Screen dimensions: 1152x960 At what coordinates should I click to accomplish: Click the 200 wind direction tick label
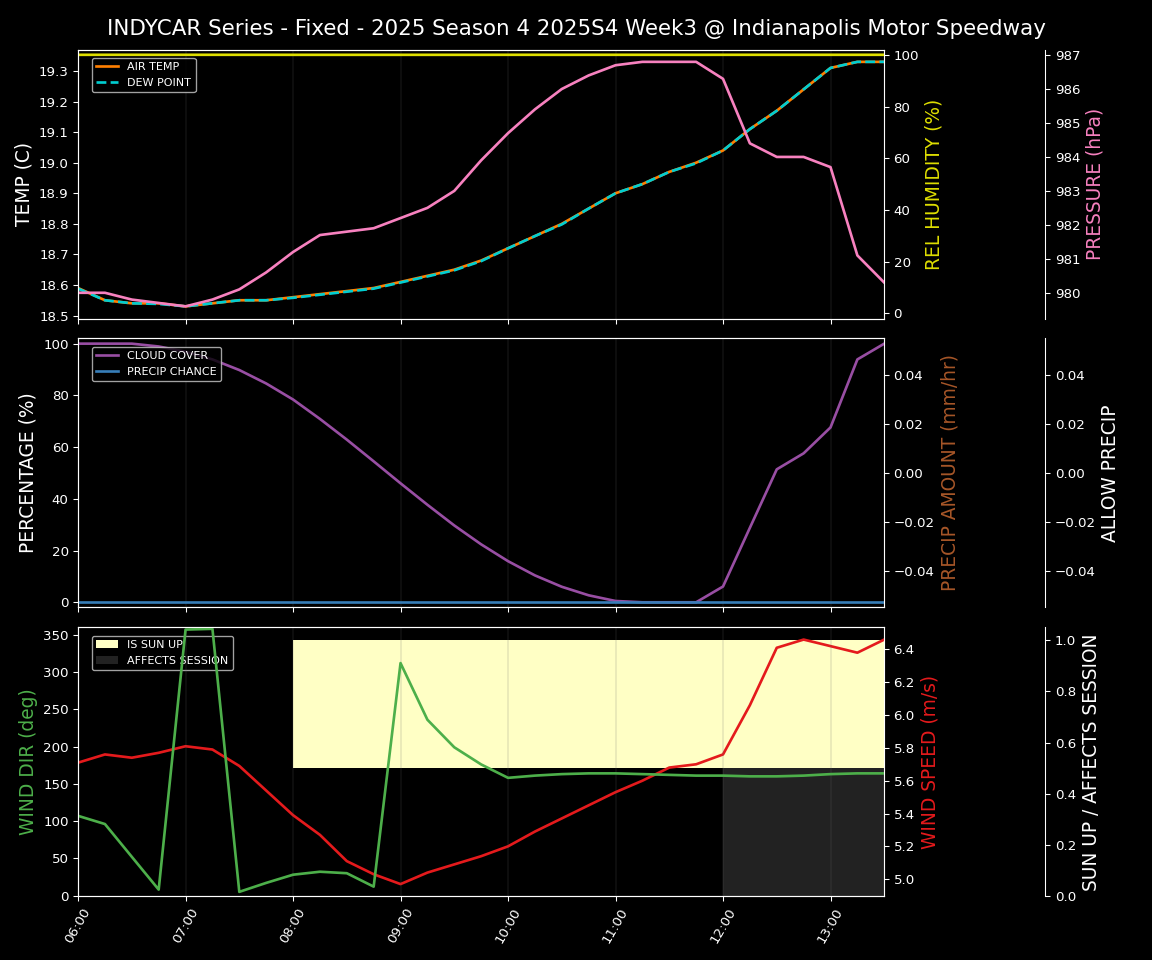[57, 747]
